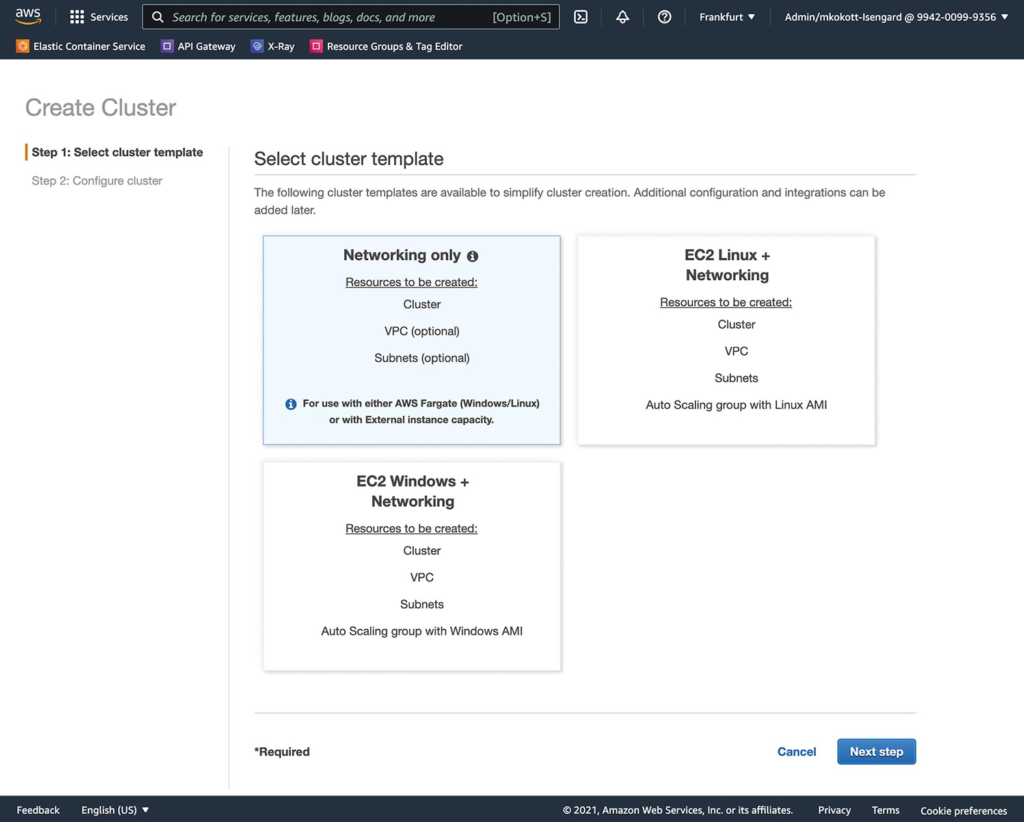This screenshot has height=822, width=1024.
Task: Click the Feedback link in footer
Action: (x=38, y=810)
